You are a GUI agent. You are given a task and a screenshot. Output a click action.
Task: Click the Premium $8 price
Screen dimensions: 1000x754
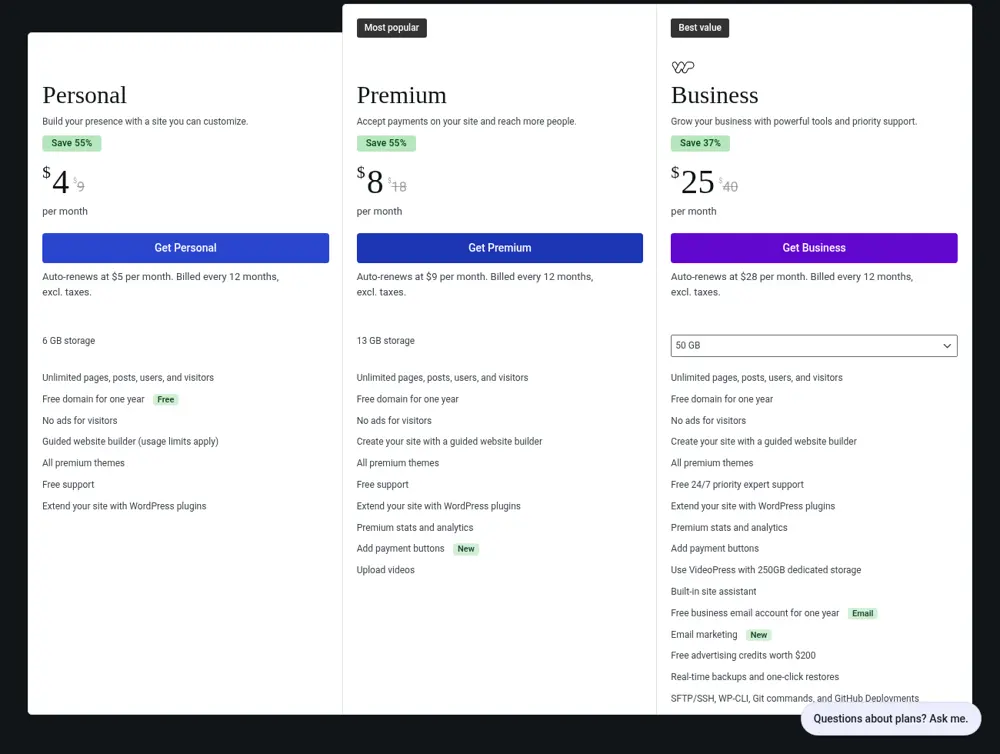click(371, 181)
